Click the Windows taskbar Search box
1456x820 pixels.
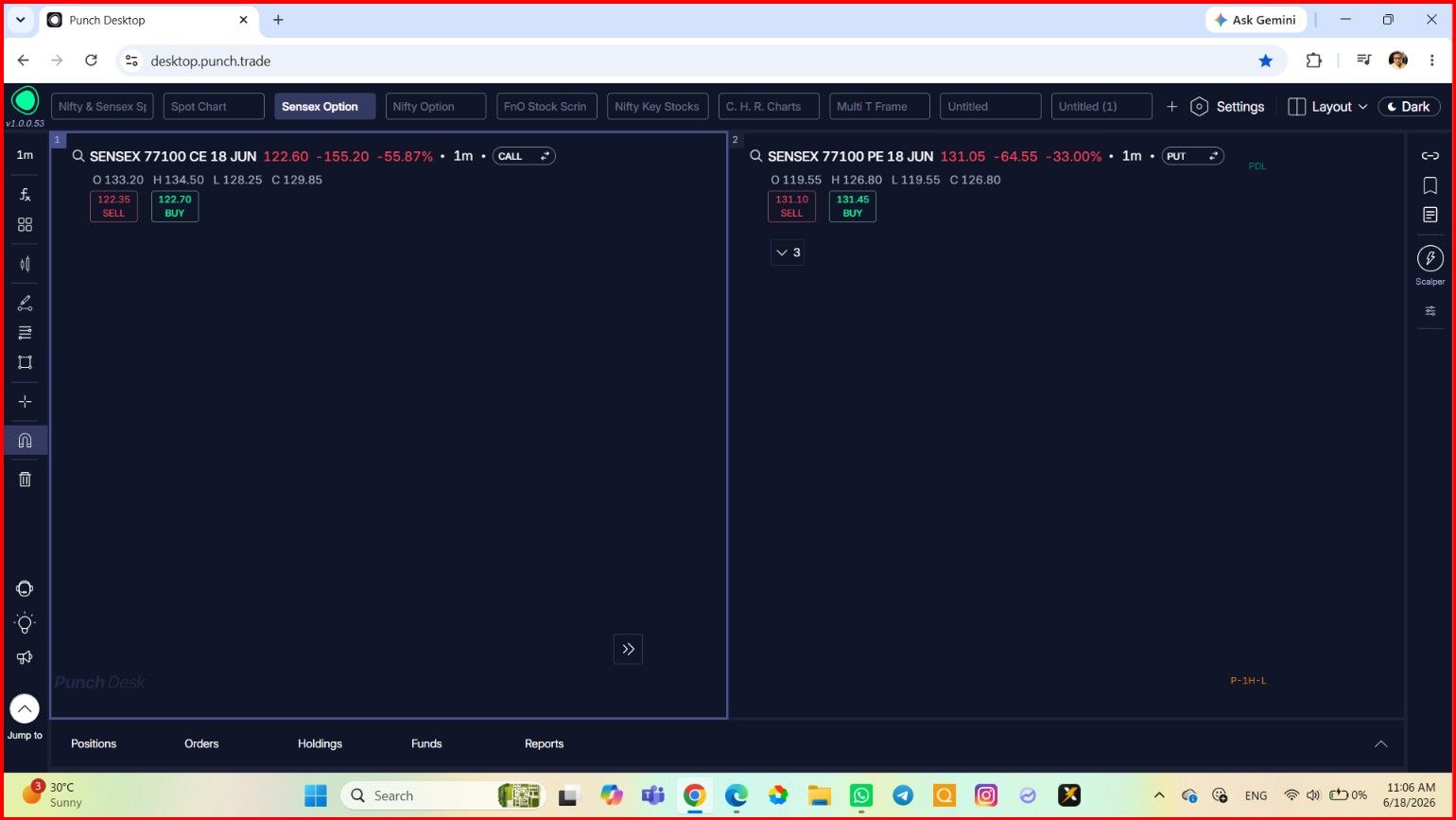point(442,795)
